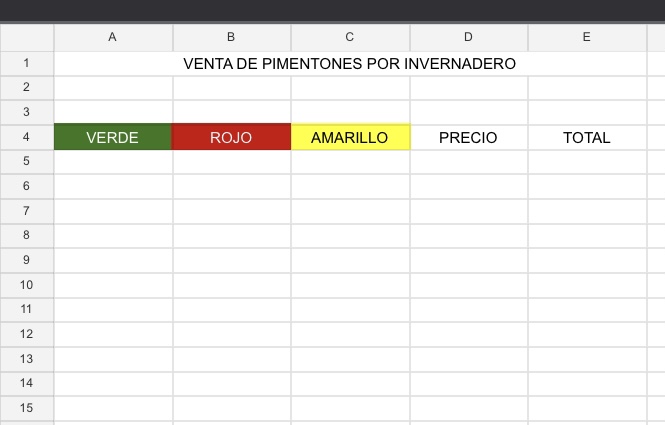Select the red ROJO header cell

point(231,137)
